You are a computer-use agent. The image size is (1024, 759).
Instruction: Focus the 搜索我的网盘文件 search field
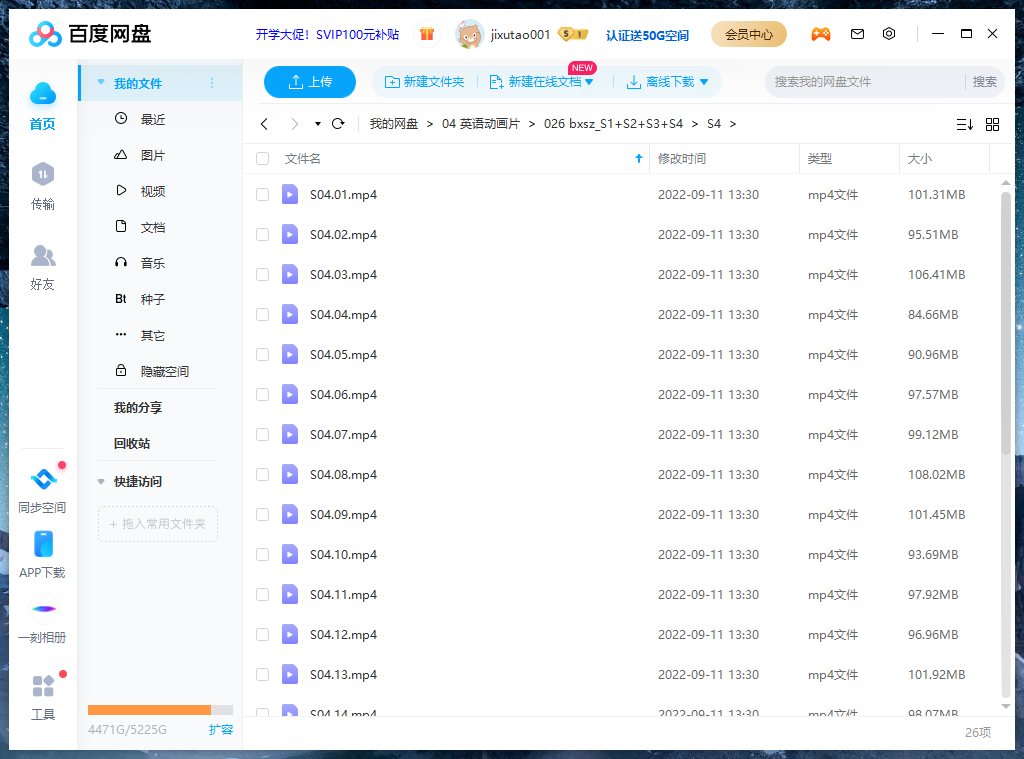(865, 82)
